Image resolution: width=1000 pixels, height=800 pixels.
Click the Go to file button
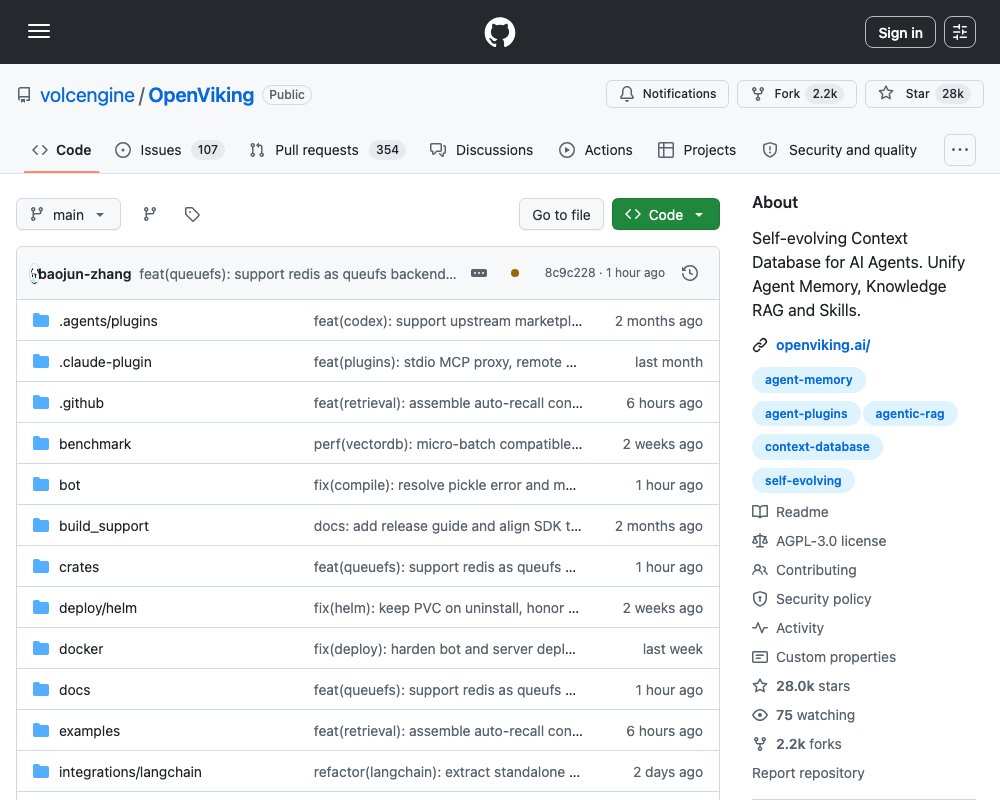click(561, 215)
